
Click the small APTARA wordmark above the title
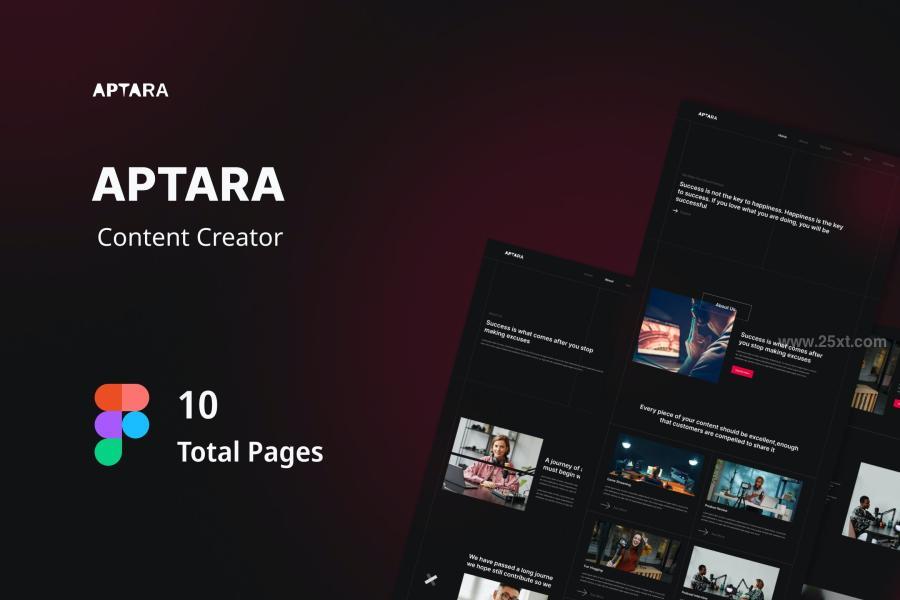[x=130, y=90]
